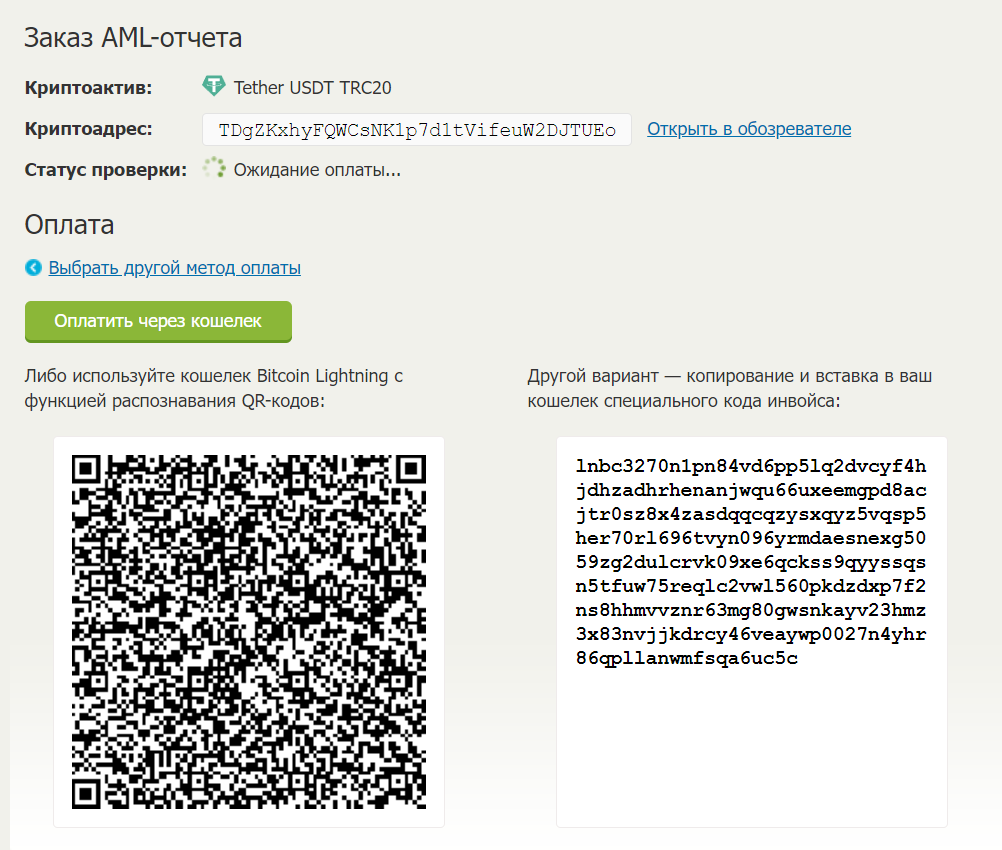Click the Статус проверки label

(105, 170)
